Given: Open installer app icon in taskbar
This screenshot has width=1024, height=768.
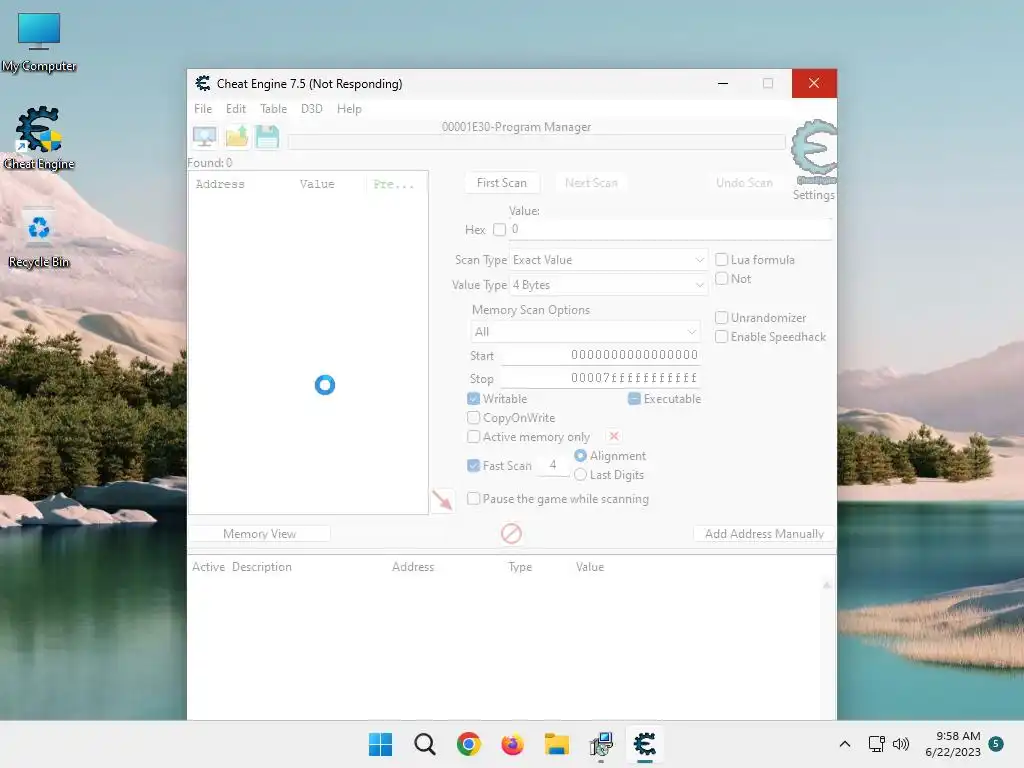Looking at the screenshot, I should tap(601, 744).
